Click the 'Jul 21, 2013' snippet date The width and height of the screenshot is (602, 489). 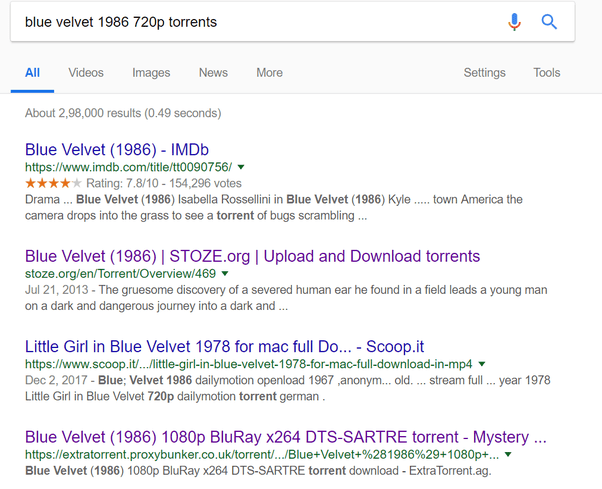pos(56,290)
